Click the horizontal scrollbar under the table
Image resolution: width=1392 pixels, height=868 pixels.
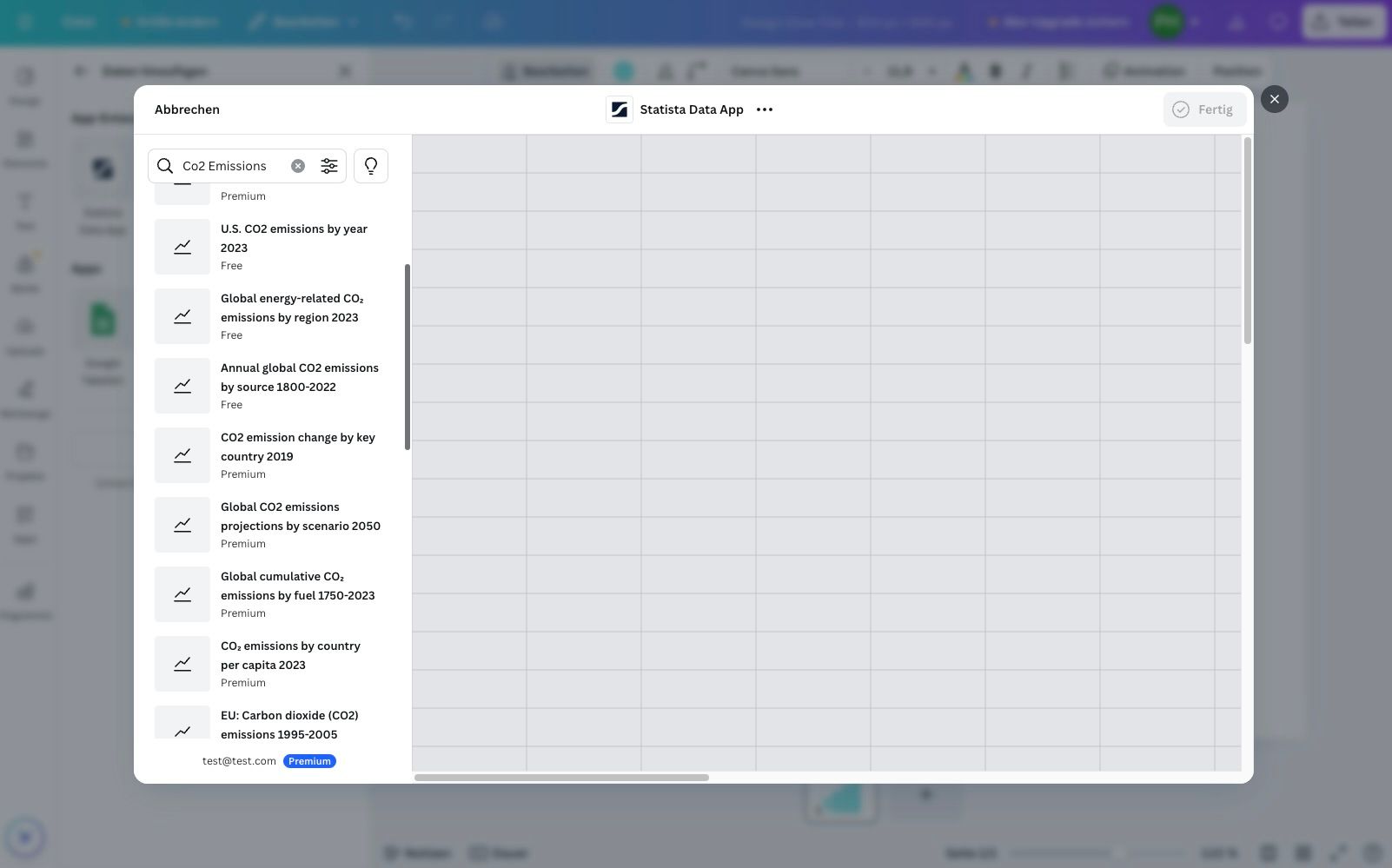(561, 778)
